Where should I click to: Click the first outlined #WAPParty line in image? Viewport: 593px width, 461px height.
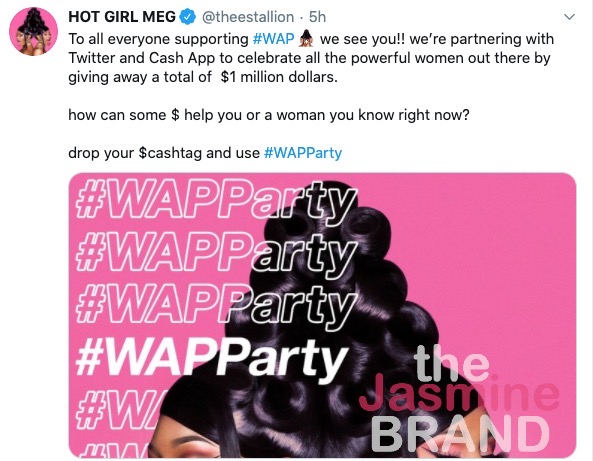point(216,200)
